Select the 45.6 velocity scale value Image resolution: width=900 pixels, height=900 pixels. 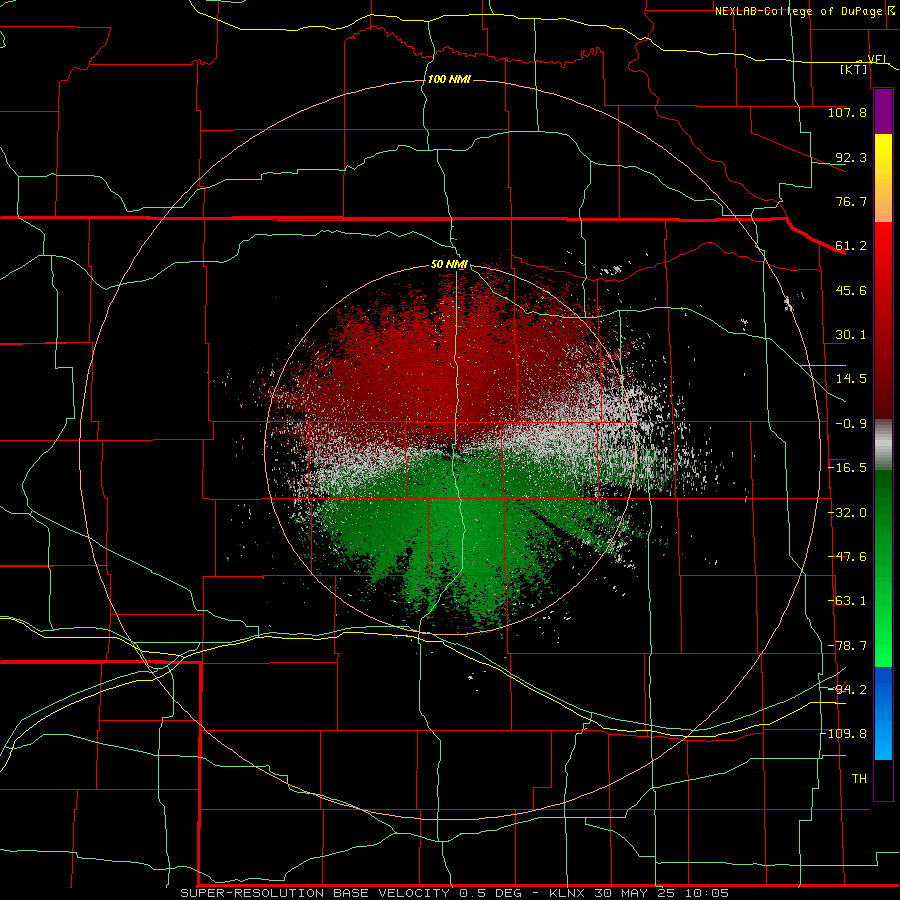[851, 290]
